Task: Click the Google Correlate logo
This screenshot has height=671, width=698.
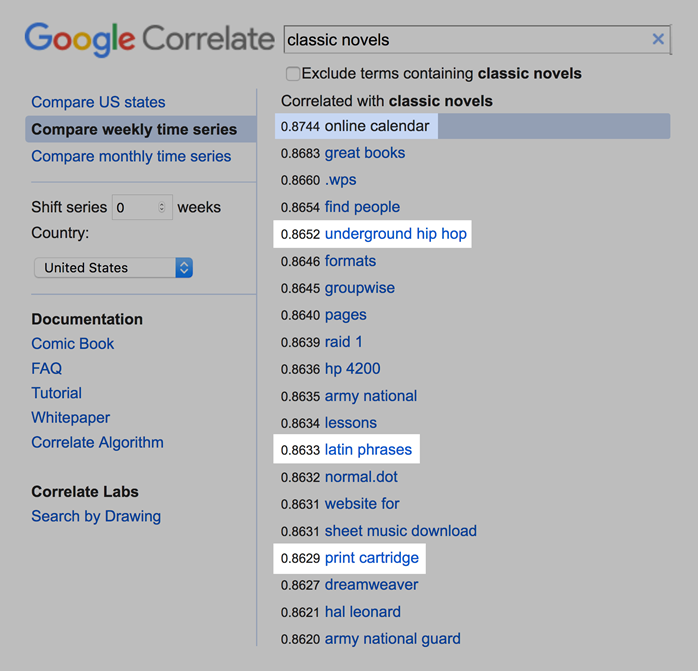Action: point(150,40)
